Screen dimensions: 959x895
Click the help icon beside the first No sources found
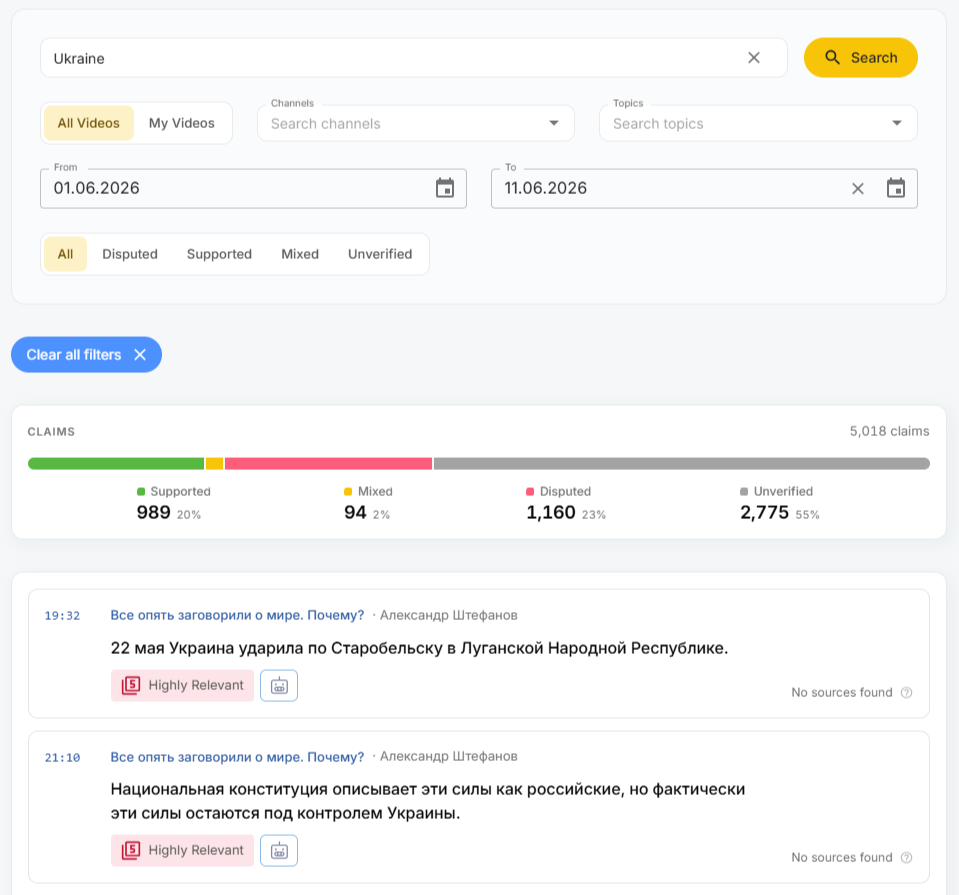pos(906,693)
